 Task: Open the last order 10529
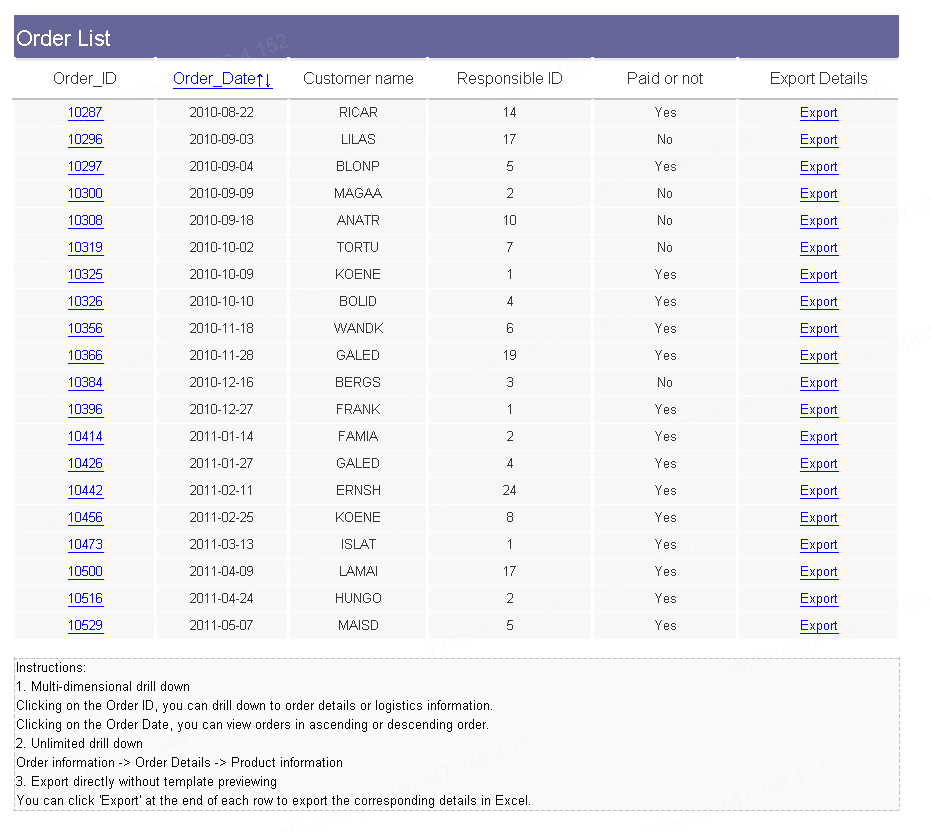85,625
